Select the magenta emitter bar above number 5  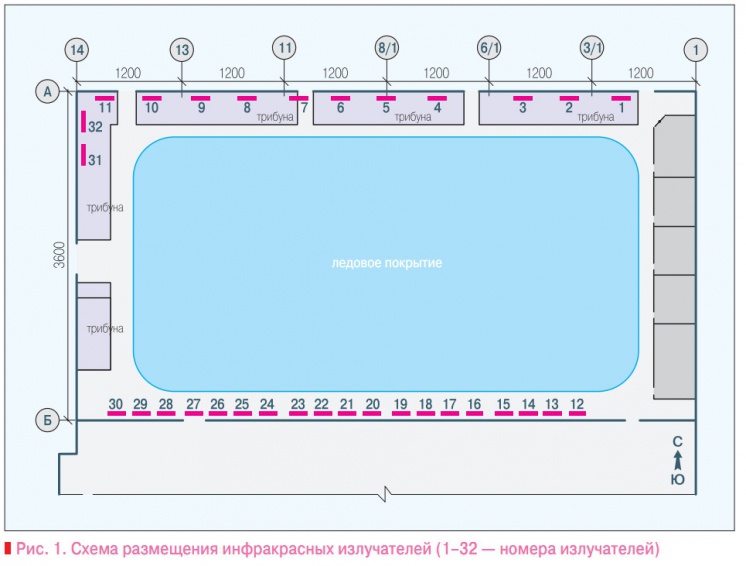tap(386, 98)
